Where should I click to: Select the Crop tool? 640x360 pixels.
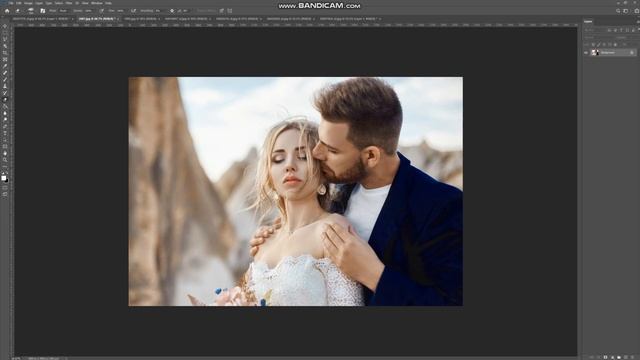click(5, 53)
